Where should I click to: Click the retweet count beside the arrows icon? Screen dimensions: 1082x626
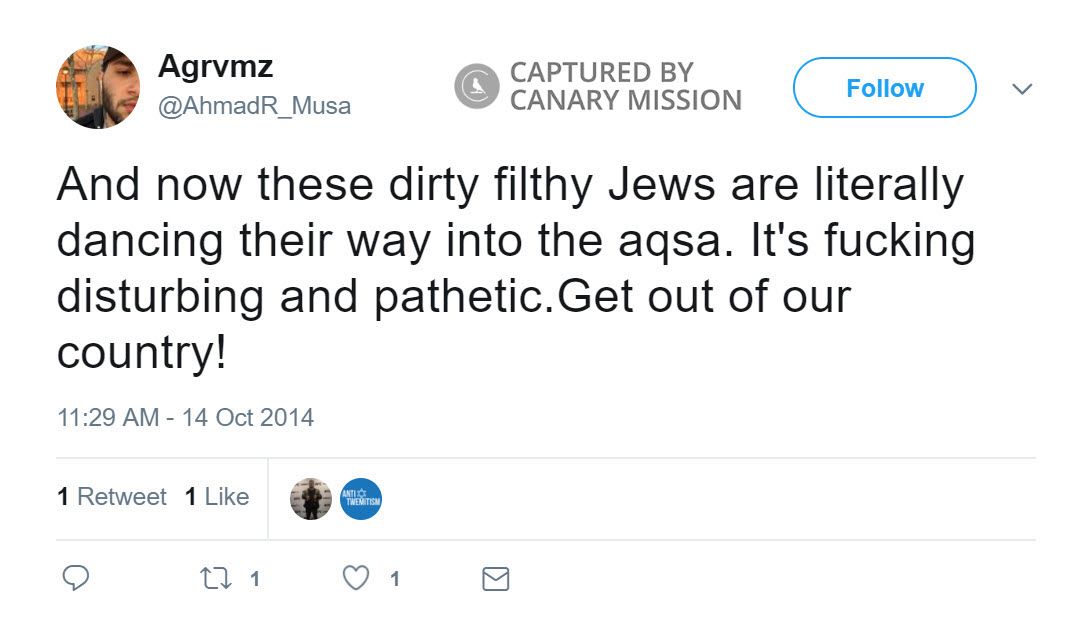tap(255, 578)
